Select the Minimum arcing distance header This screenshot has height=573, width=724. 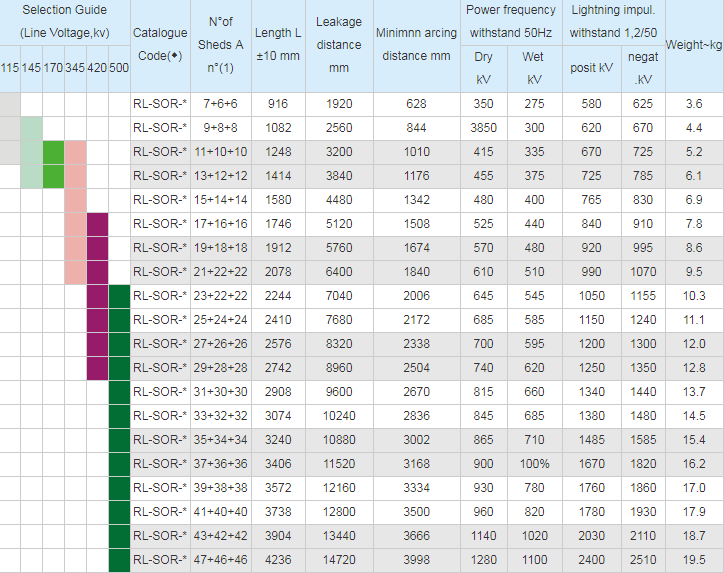(x=416, y=46)
